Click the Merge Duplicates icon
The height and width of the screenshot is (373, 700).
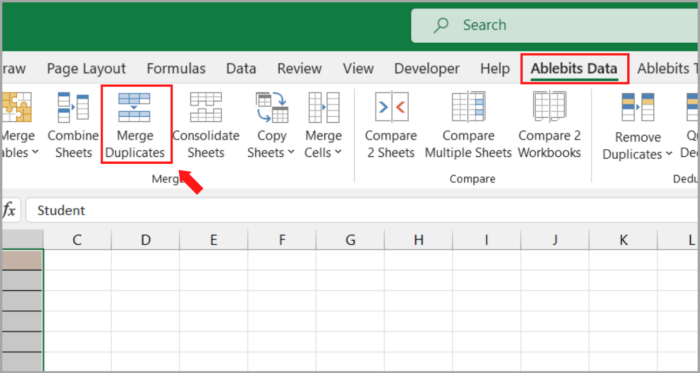[x=134, y=107]
